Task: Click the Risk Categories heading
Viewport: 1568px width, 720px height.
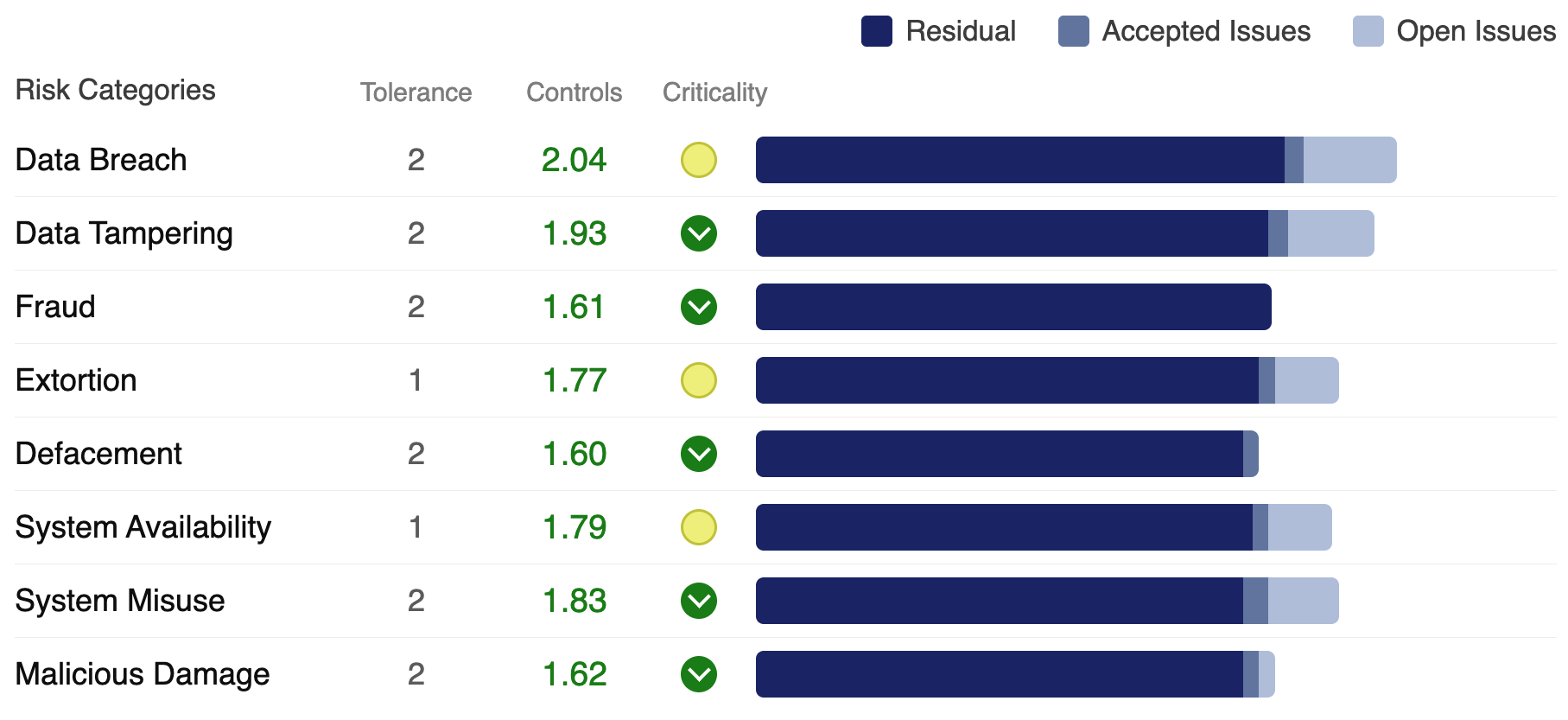Action: (x=116, y=90)
